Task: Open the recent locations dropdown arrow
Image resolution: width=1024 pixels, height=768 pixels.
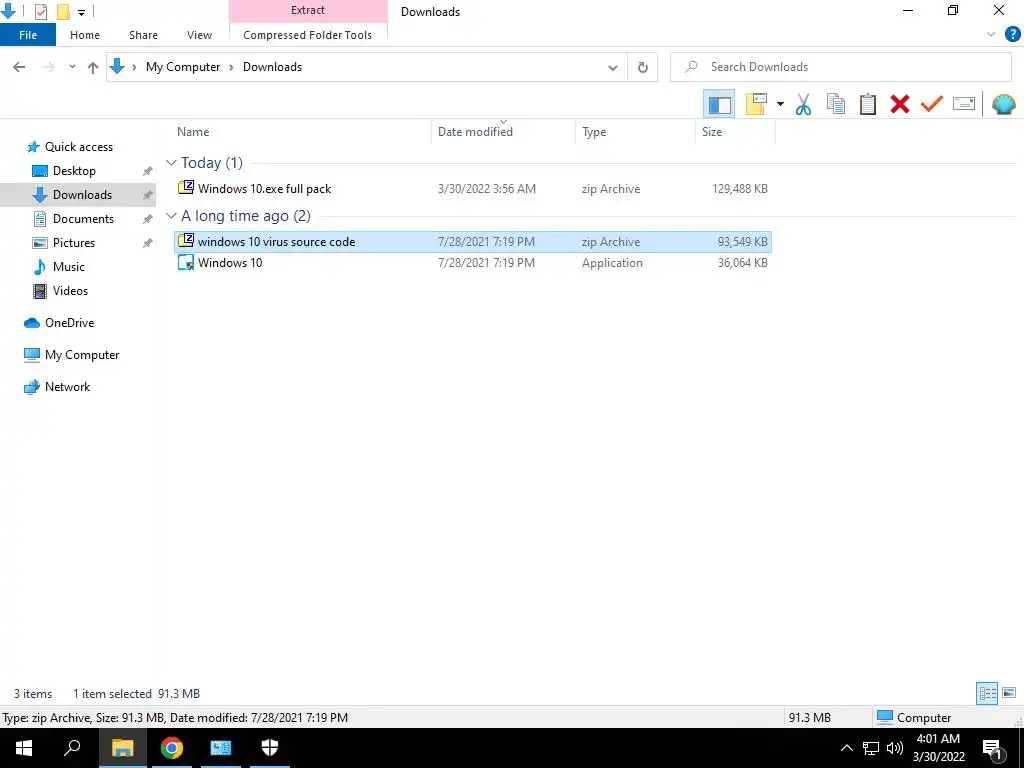Action: point(72,67)
